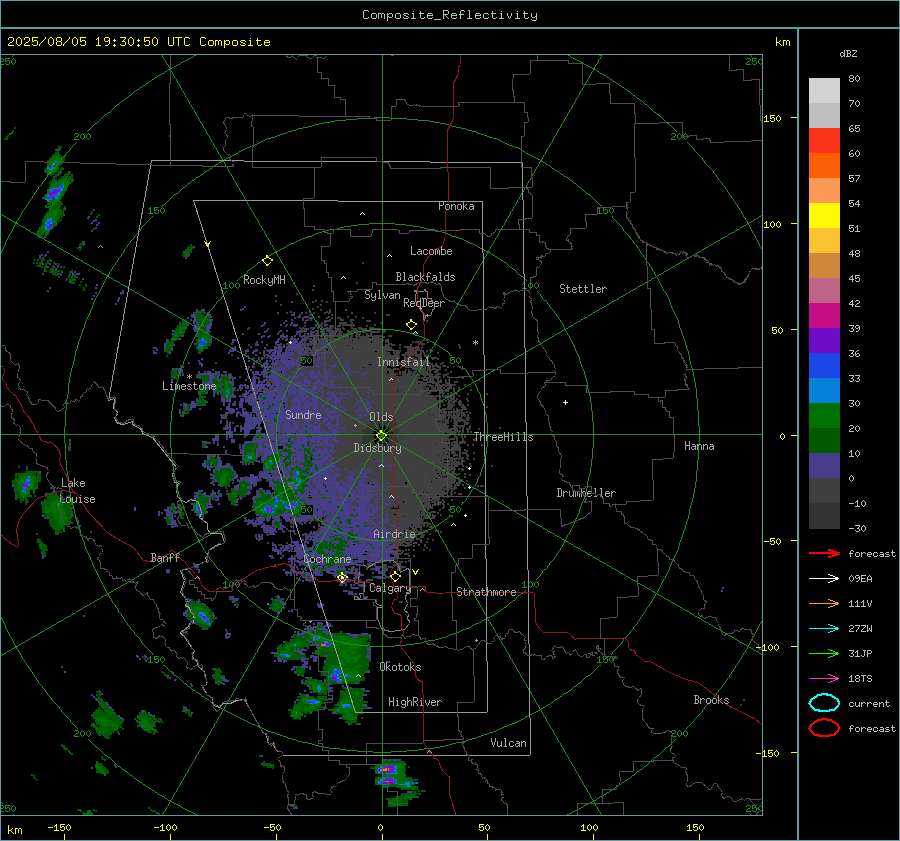Click the Okotoks label

[x=400, y=667]
